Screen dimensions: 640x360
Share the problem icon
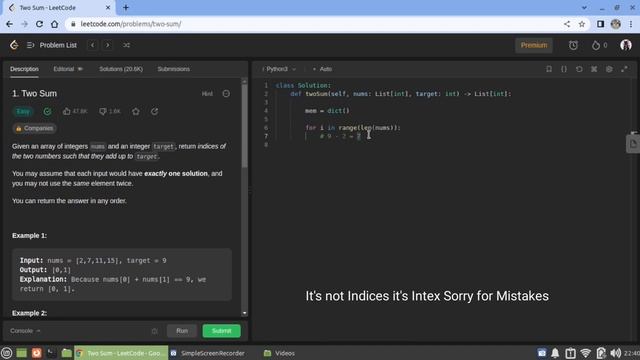click(x=154, y=111)
